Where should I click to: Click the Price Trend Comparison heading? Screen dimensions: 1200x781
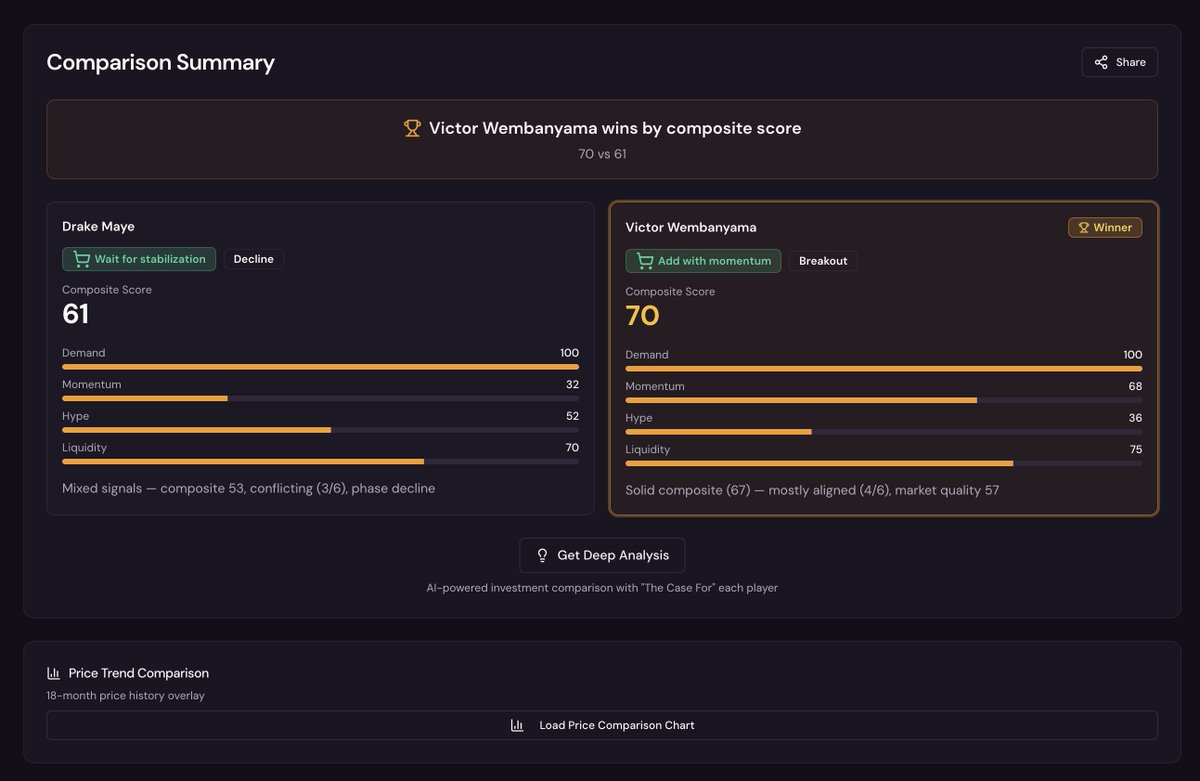click(139, 673)
